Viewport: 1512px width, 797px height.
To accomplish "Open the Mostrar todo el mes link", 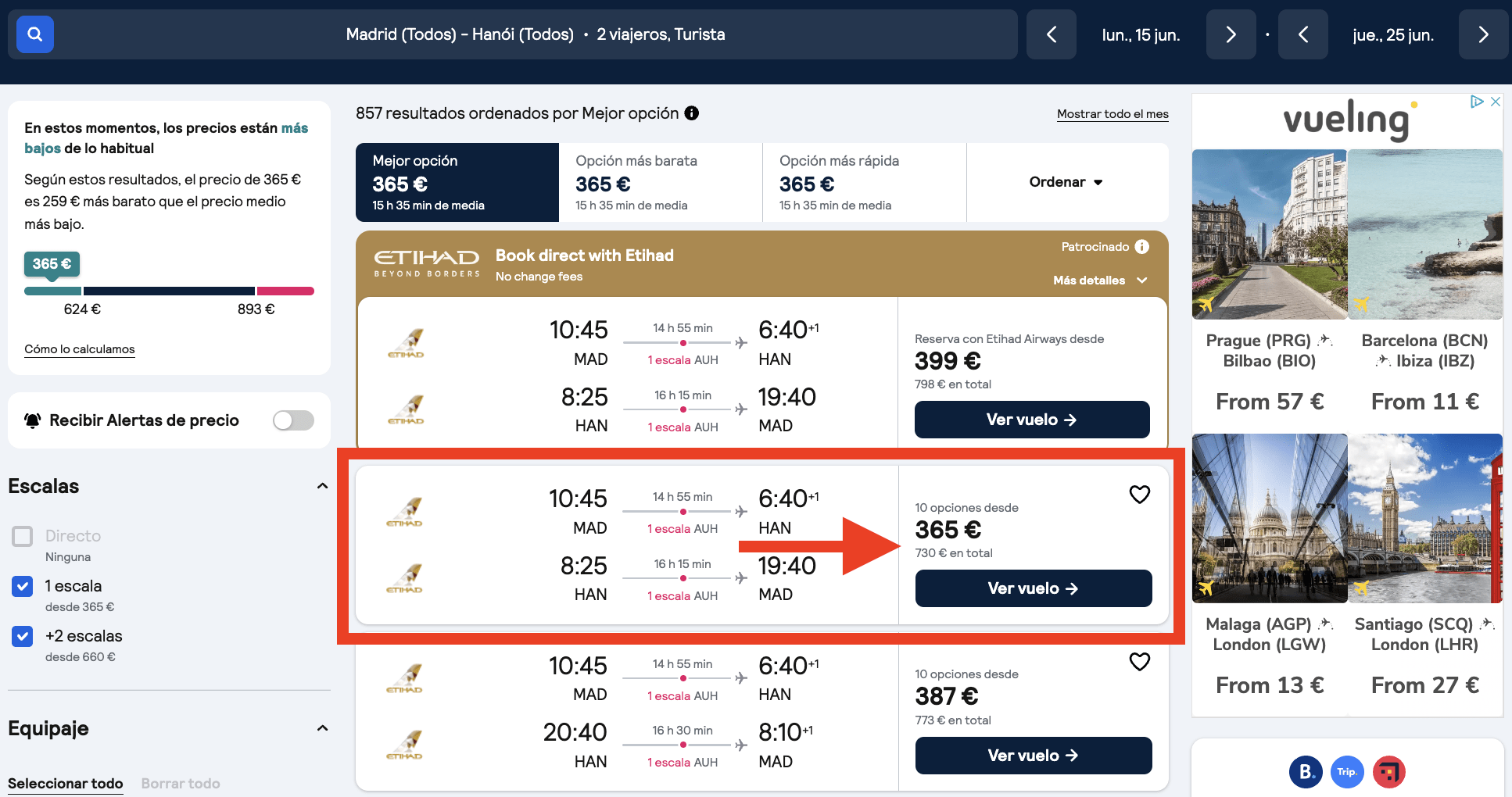I will (1112, 114).
